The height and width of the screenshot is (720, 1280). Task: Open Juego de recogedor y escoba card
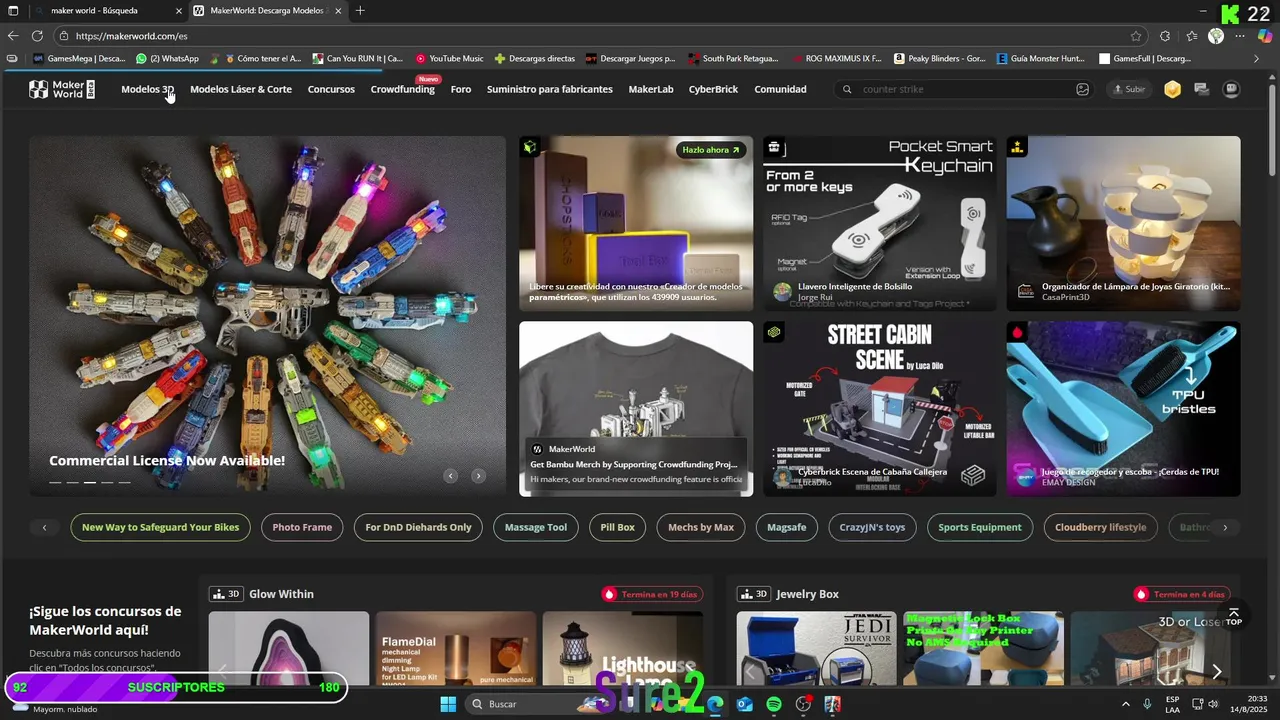tap(1123, 408)
